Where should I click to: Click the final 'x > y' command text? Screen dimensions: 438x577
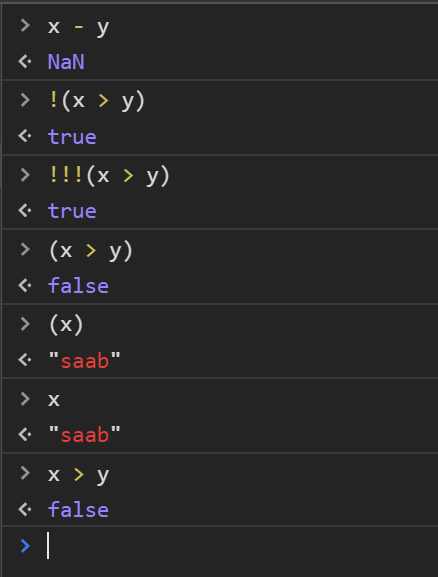pos(78,475)
